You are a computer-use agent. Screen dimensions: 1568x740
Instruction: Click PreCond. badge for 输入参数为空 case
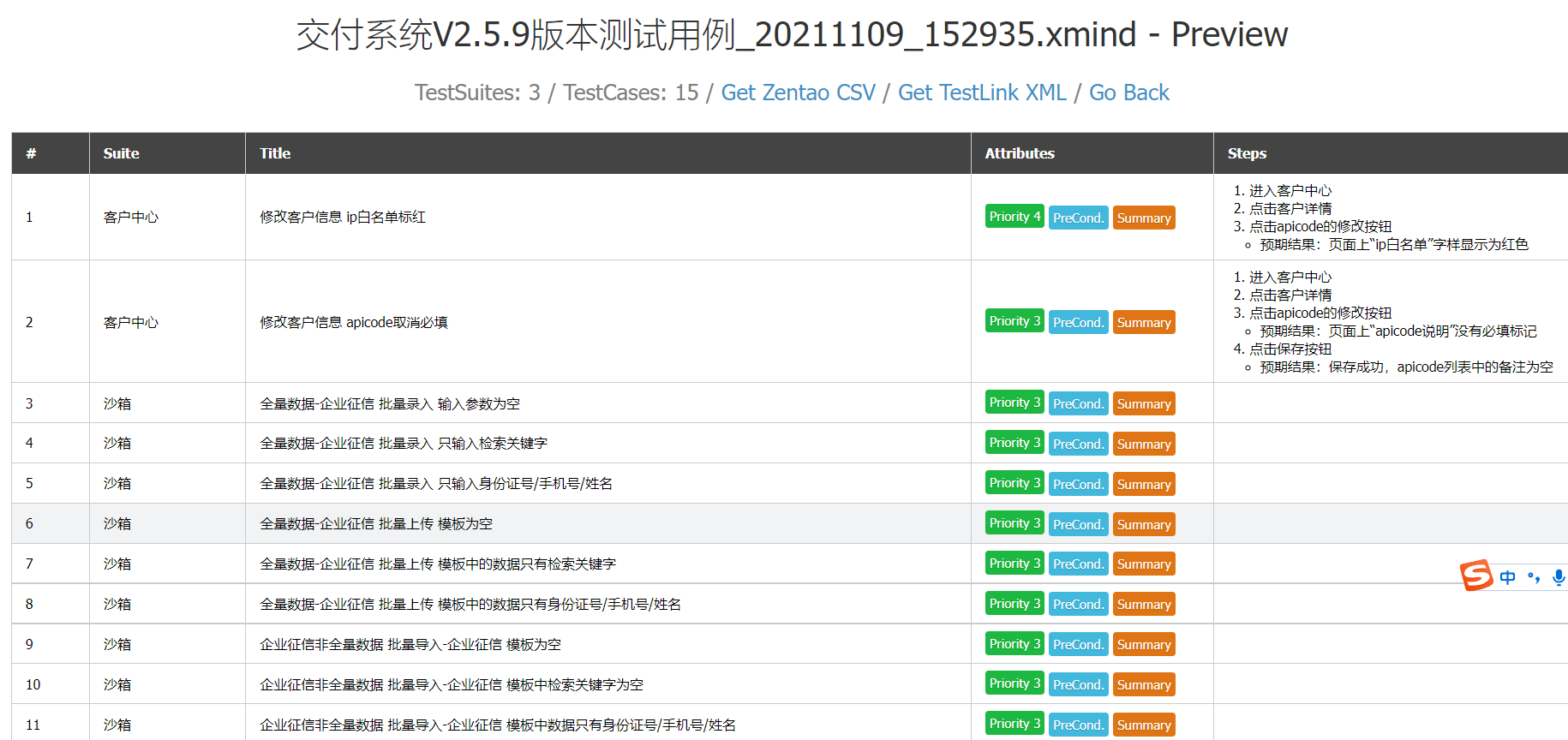(x=1079, y=403)
